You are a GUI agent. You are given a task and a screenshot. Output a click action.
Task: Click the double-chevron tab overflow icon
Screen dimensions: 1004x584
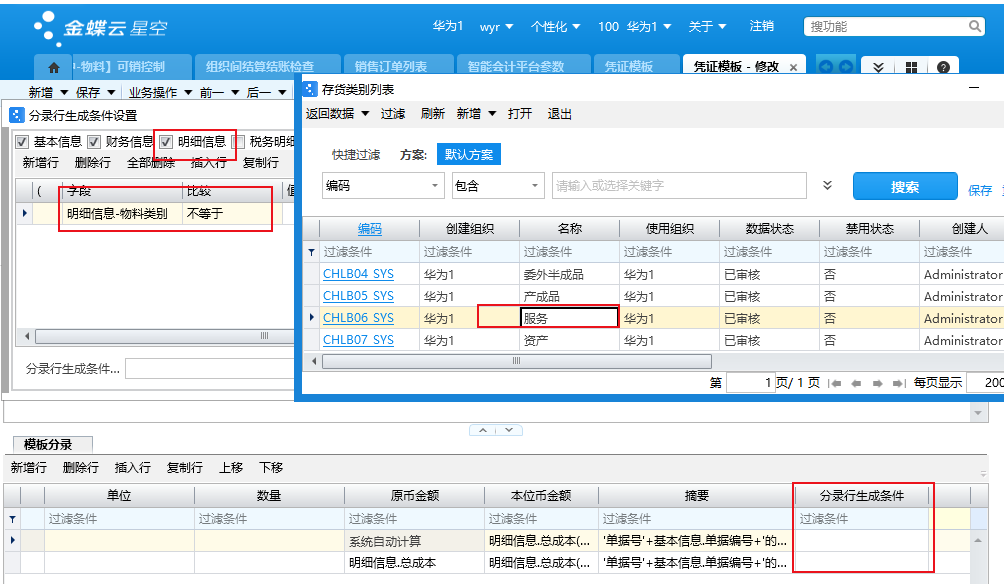878,67
